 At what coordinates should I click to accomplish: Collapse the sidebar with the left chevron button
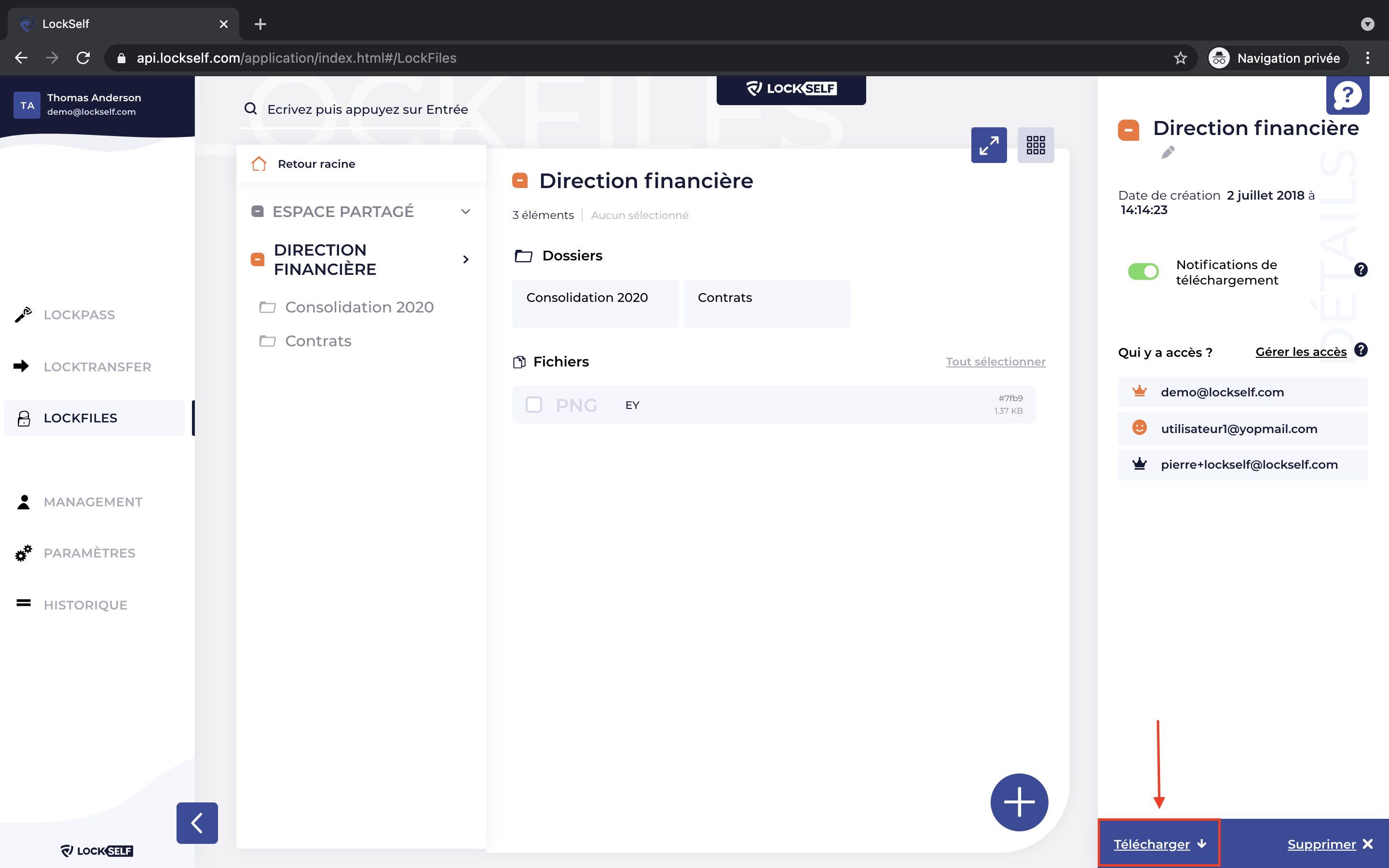coord(197,823)
